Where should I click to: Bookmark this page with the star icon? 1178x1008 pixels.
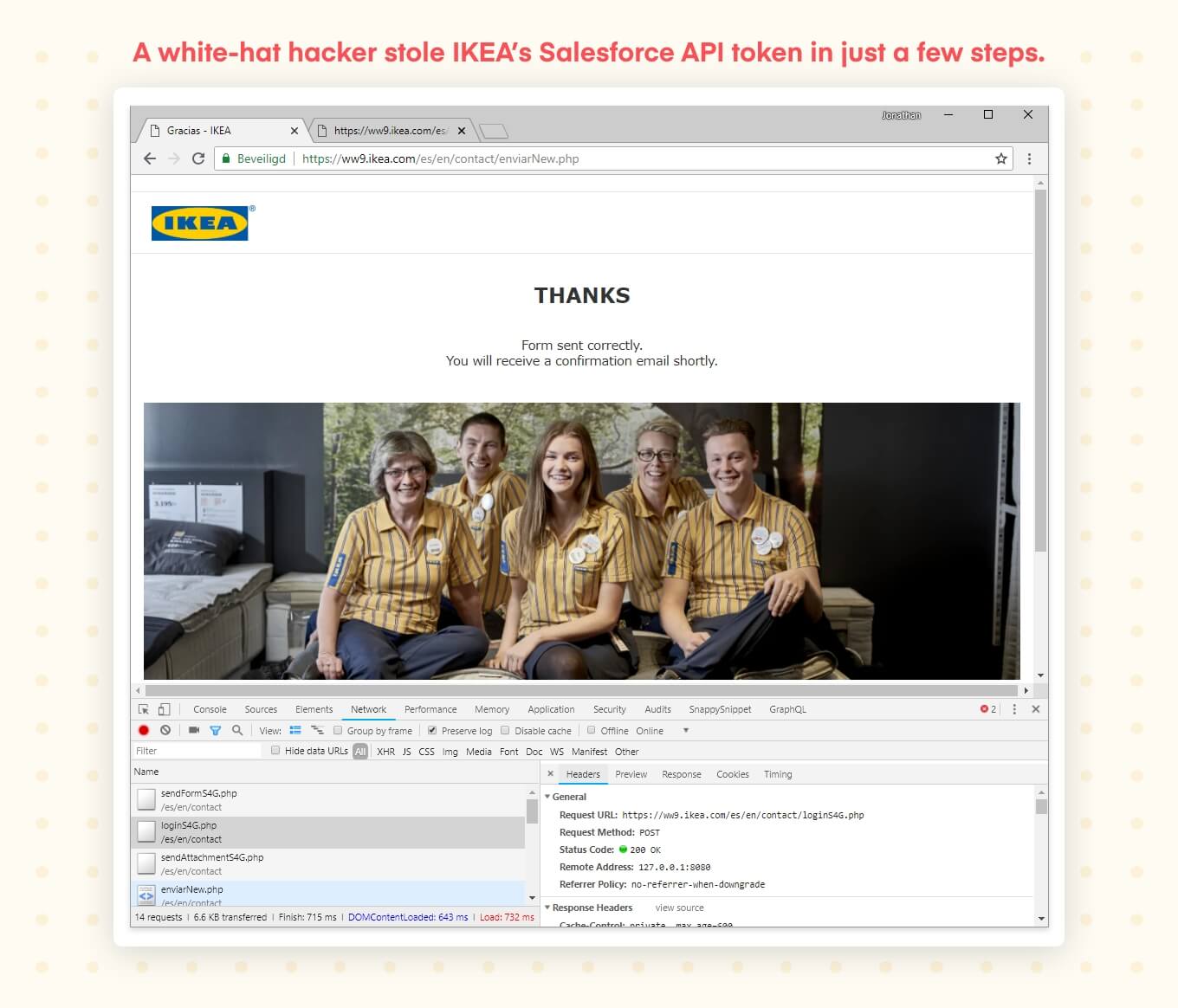pos(1001,158)
